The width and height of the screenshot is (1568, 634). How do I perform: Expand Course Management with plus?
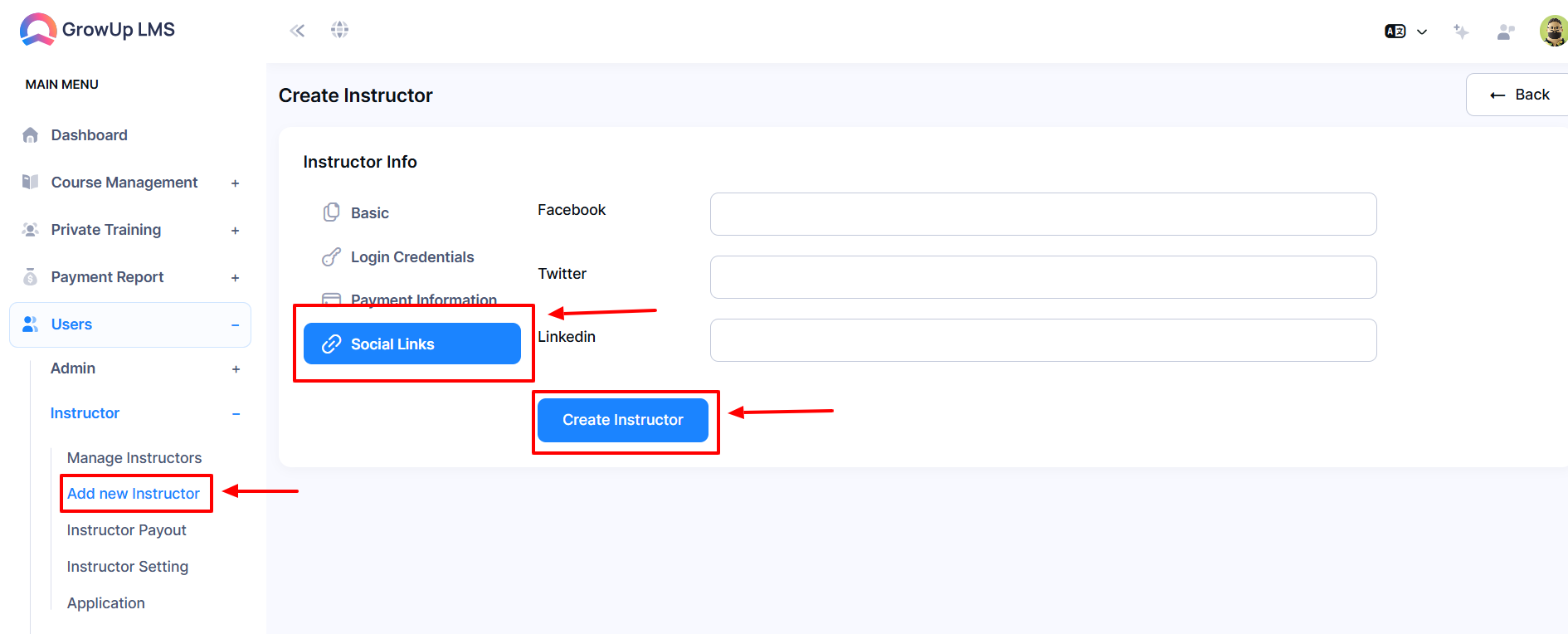click(x=236, y=183)
